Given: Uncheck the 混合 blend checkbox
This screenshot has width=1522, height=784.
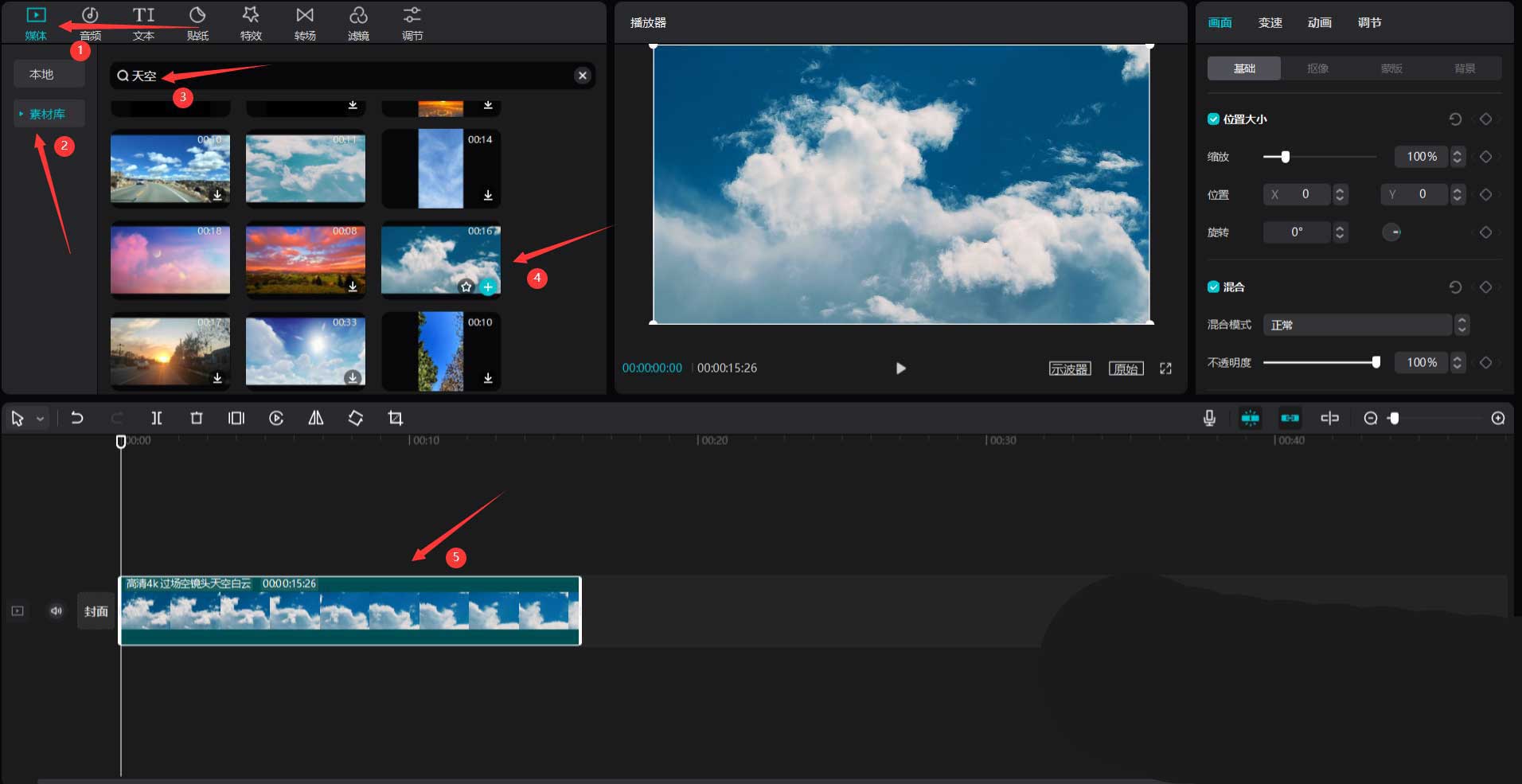Looking at the screenshot, I should click(x=1213, y=287).
